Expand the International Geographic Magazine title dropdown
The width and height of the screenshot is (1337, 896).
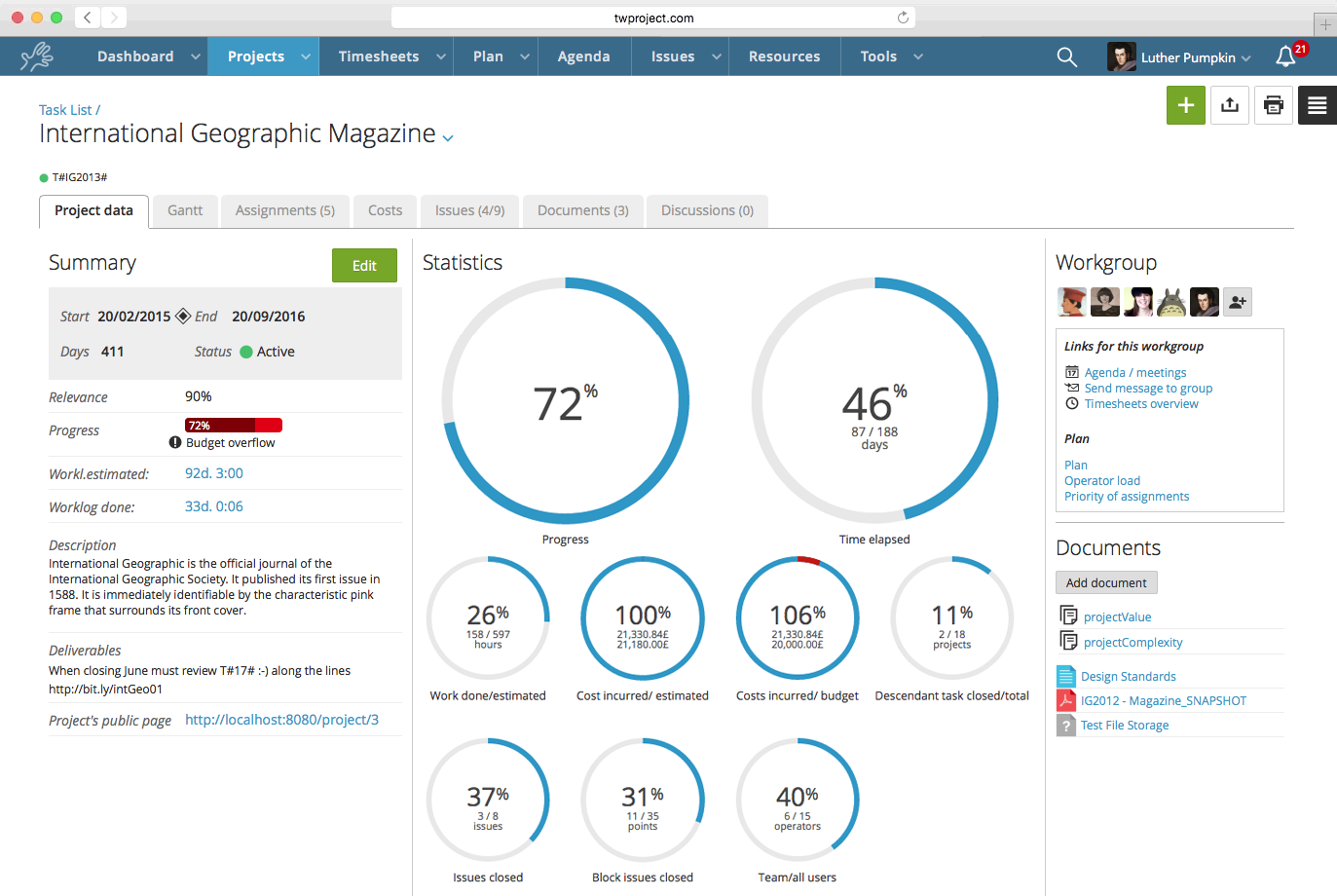(448, 138)
